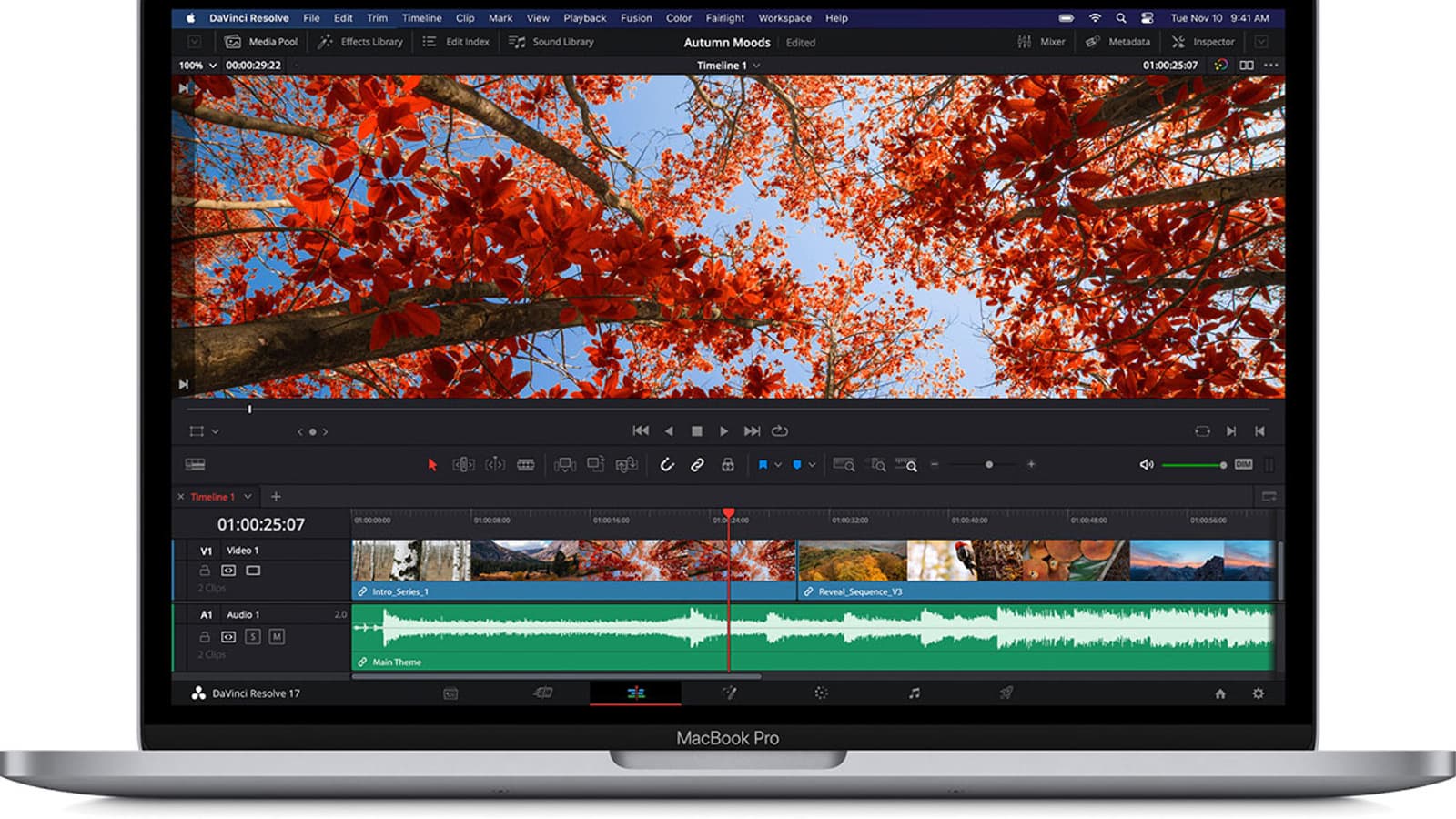
Task: Open the Timeline 1 tab dropdown arrow
Action: click(x=248, y=497)
